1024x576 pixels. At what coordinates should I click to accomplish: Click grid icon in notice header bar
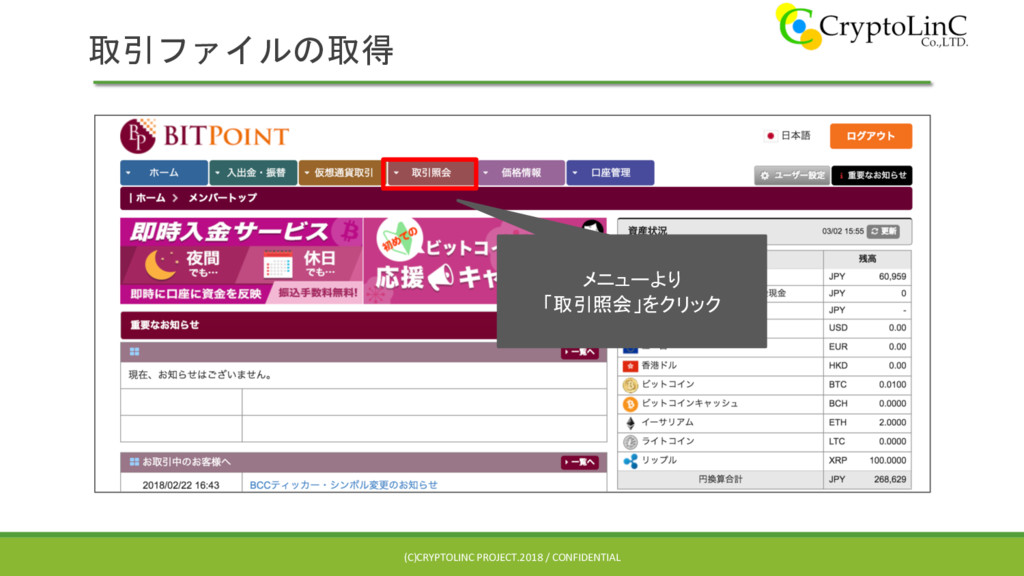pos(135,352)
